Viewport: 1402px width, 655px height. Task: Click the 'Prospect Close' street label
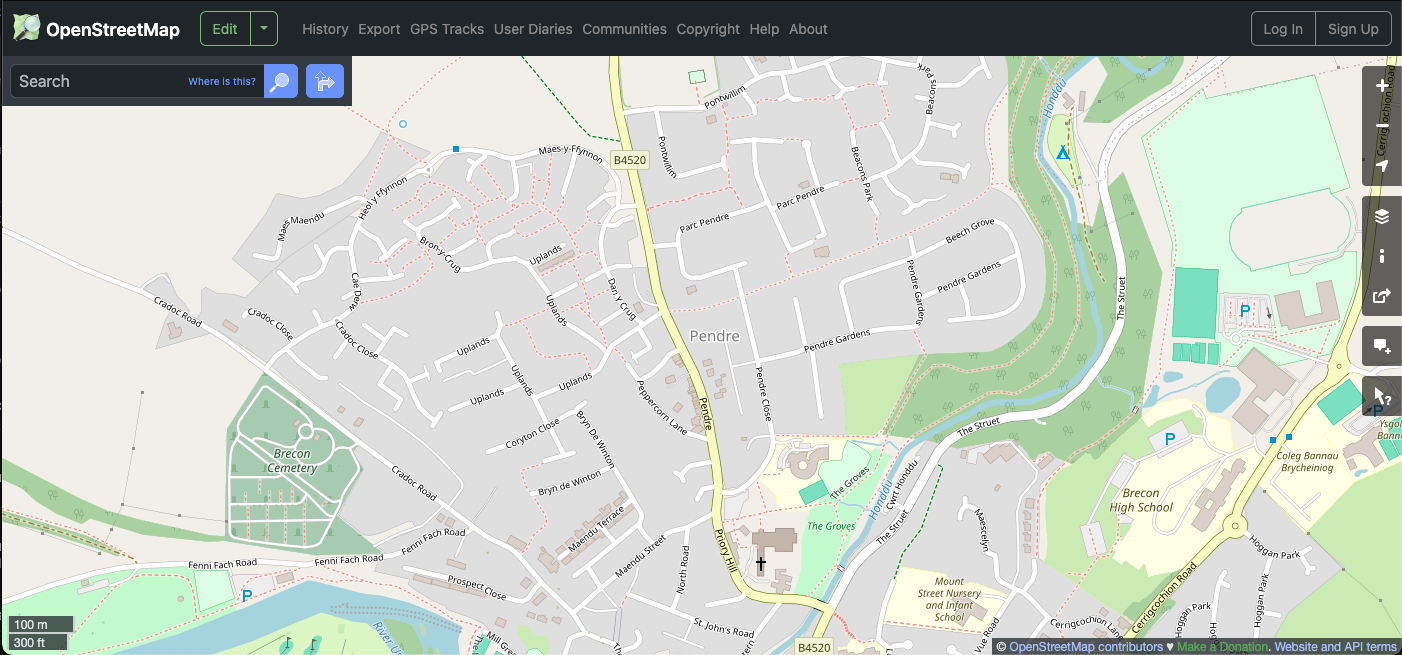click(477, 589)
